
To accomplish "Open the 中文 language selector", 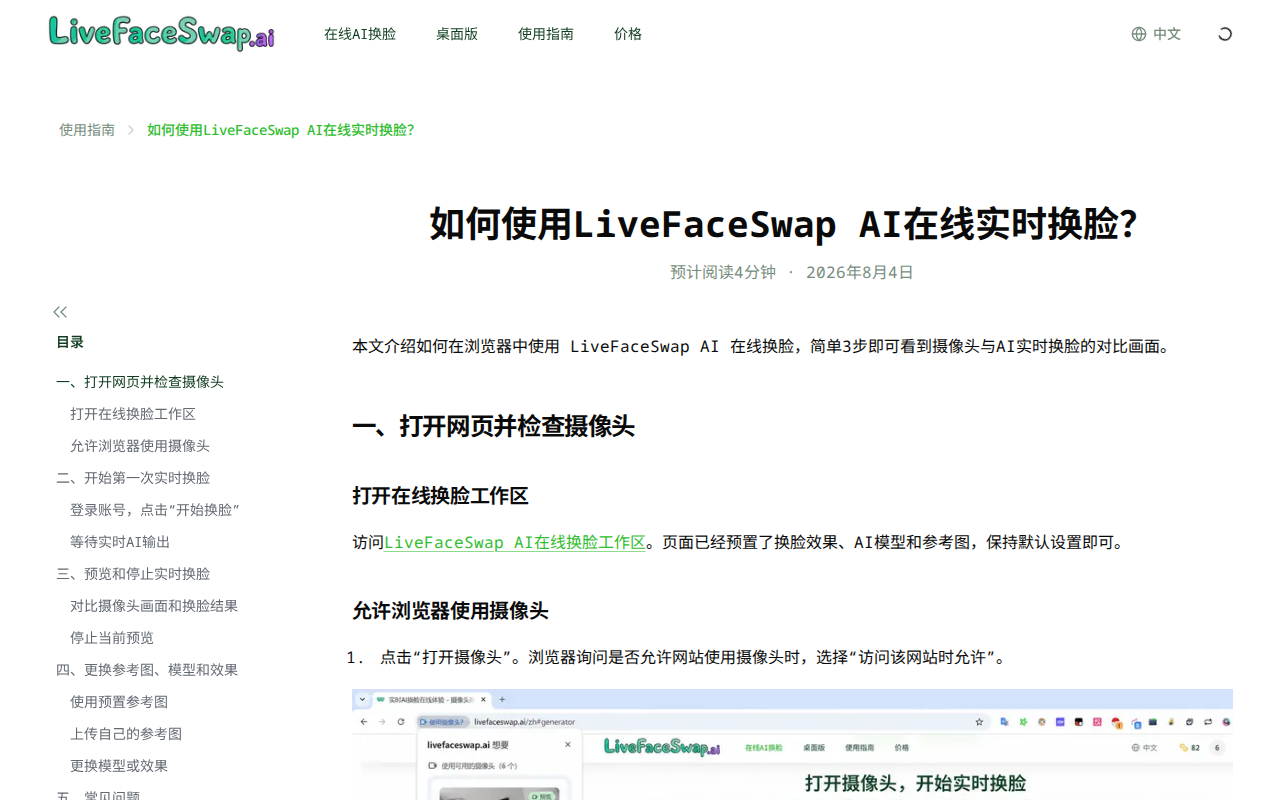I will [1156, 34].
